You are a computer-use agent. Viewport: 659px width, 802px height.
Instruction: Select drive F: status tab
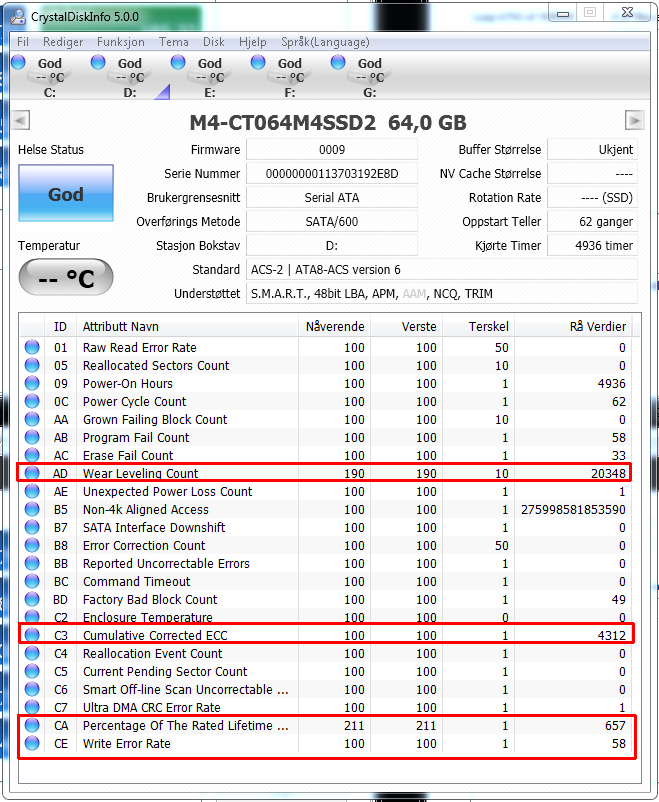tap(284, 77)
